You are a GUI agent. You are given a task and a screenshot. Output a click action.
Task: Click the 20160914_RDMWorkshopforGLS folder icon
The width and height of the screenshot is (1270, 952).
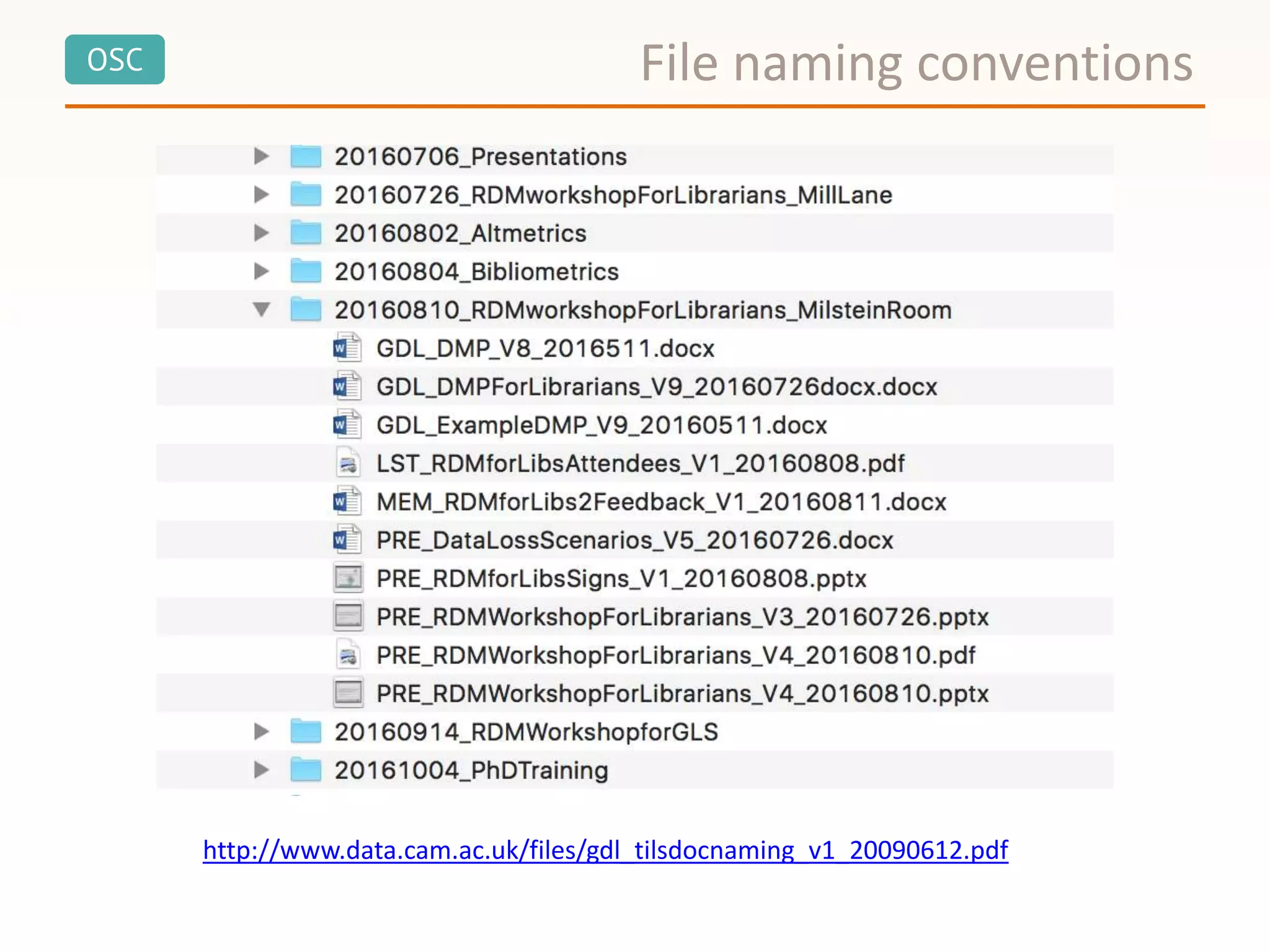point(306,731)
